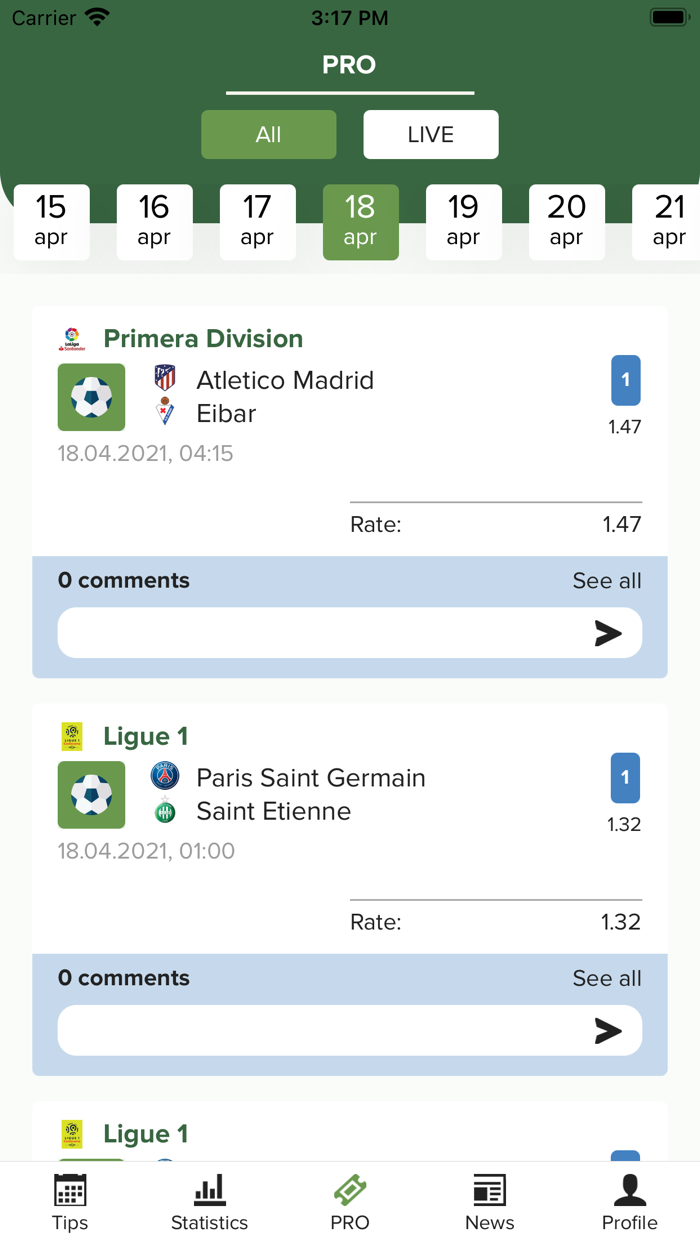Select the Saint Etienne club crest

(165, 810)
